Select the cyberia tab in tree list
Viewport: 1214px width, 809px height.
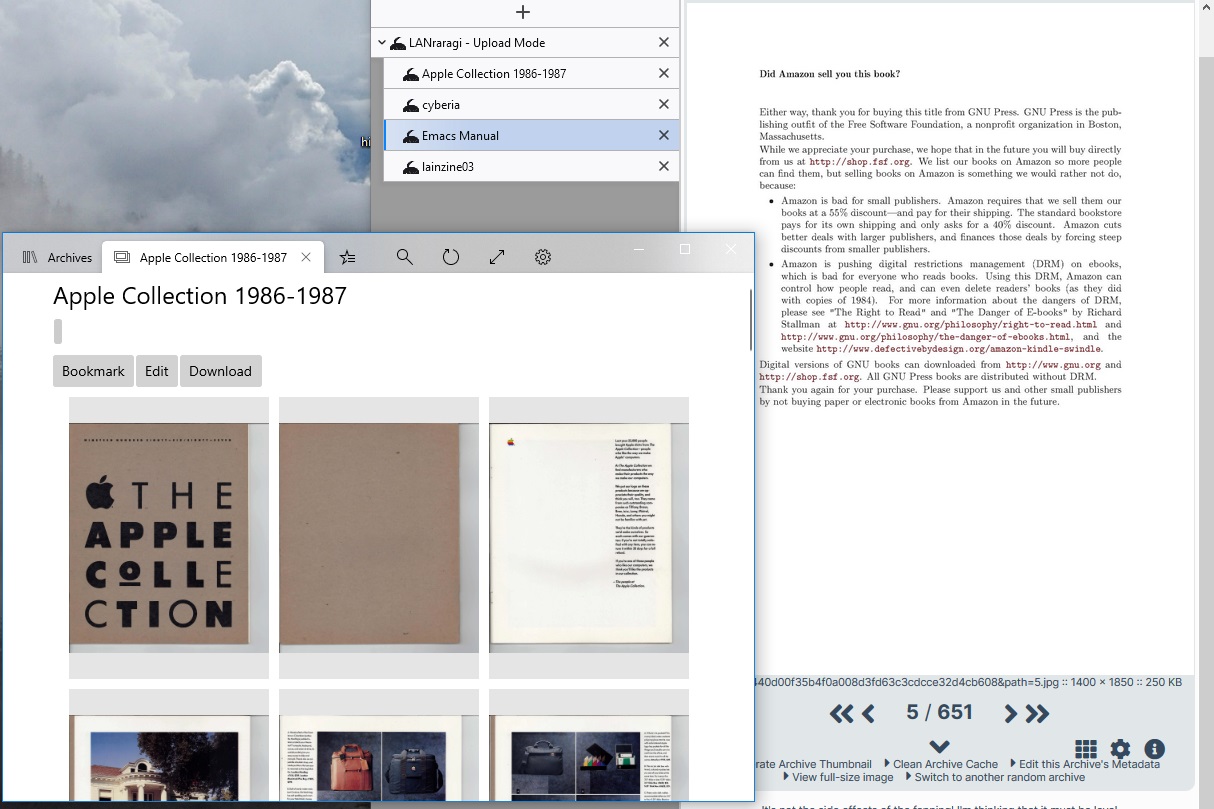441,105
